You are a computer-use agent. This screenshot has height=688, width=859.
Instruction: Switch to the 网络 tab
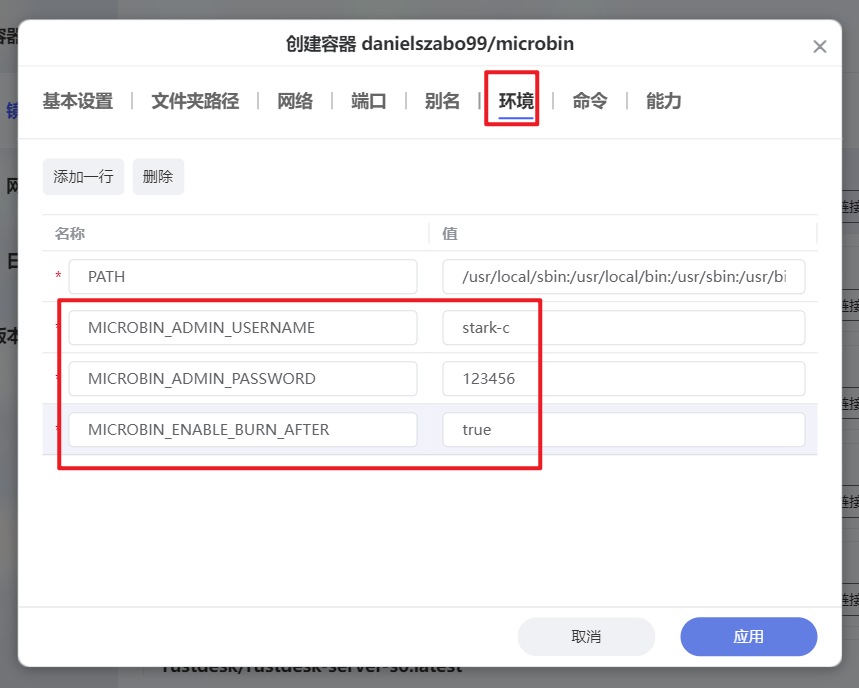[295, 100]
